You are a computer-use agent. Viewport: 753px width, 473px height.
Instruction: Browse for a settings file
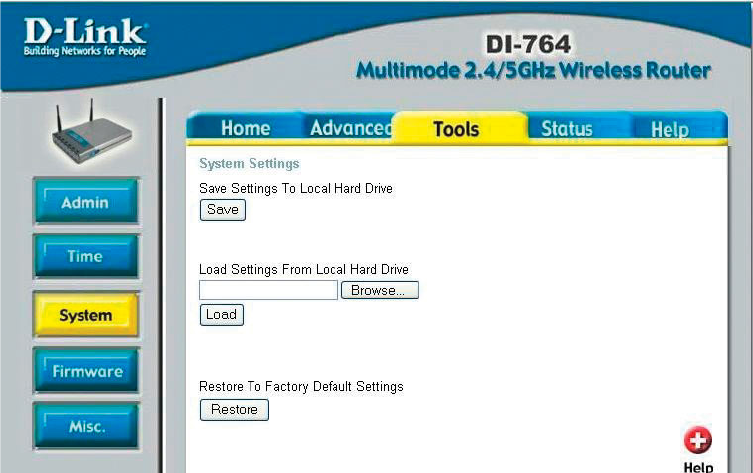(379, 290)
